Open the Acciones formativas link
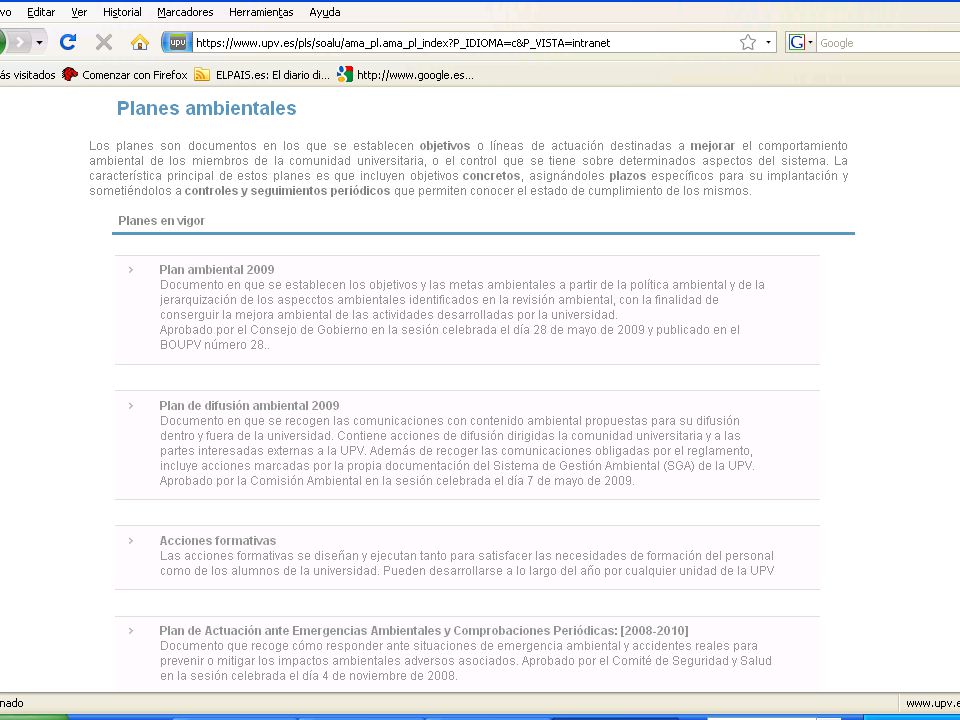Screen dimensions: 960x720 (x=217, y=541)
